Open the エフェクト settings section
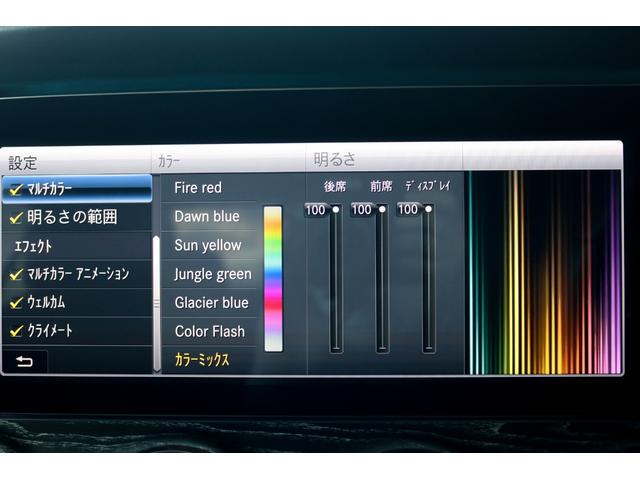 tap(34, 245)
